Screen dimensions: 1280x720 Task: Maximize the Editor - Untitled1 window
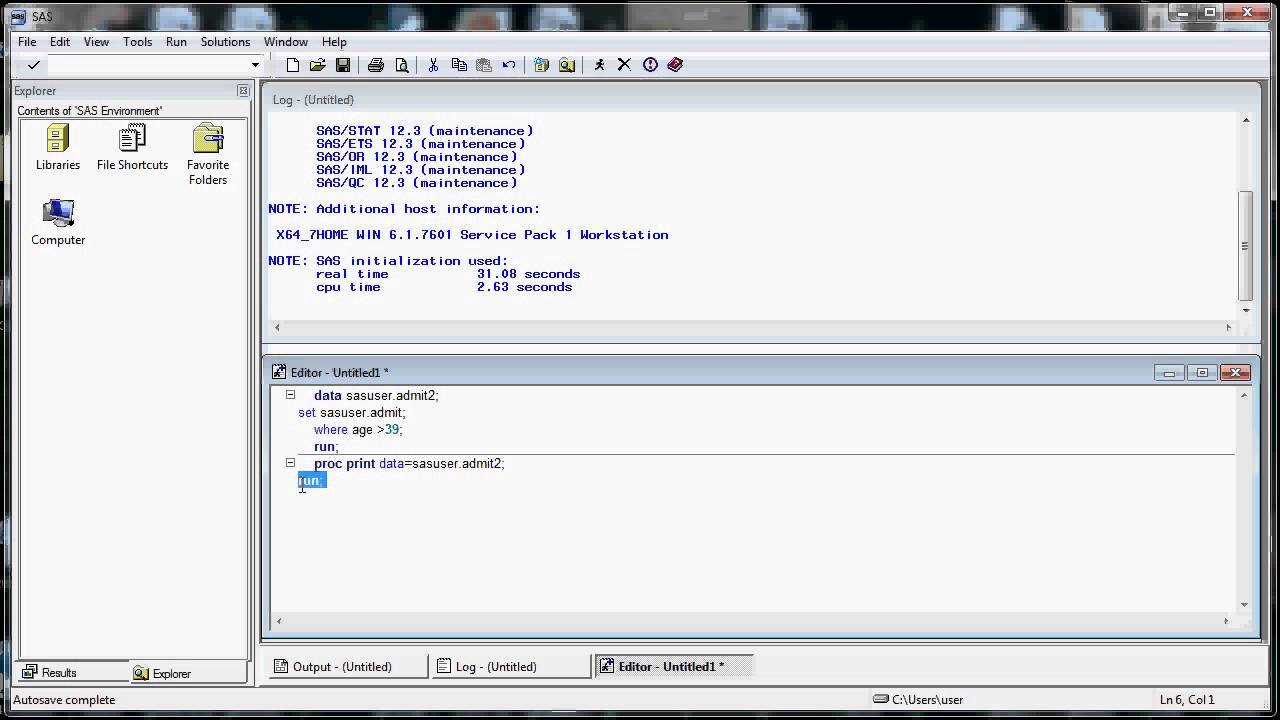[1203, 372]
